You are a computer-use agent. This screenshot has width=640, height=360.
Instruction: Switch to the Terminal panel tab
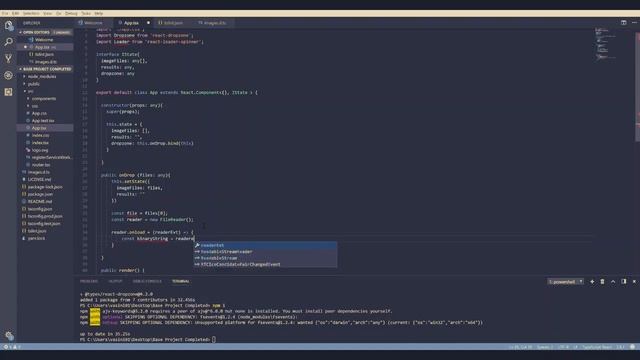coord(180,281)
